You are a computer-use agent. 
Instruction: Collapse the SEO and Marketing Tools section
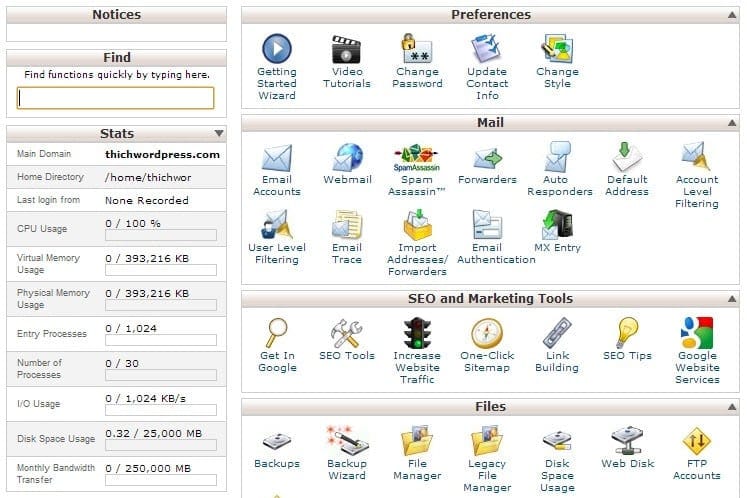click(732, 299)
